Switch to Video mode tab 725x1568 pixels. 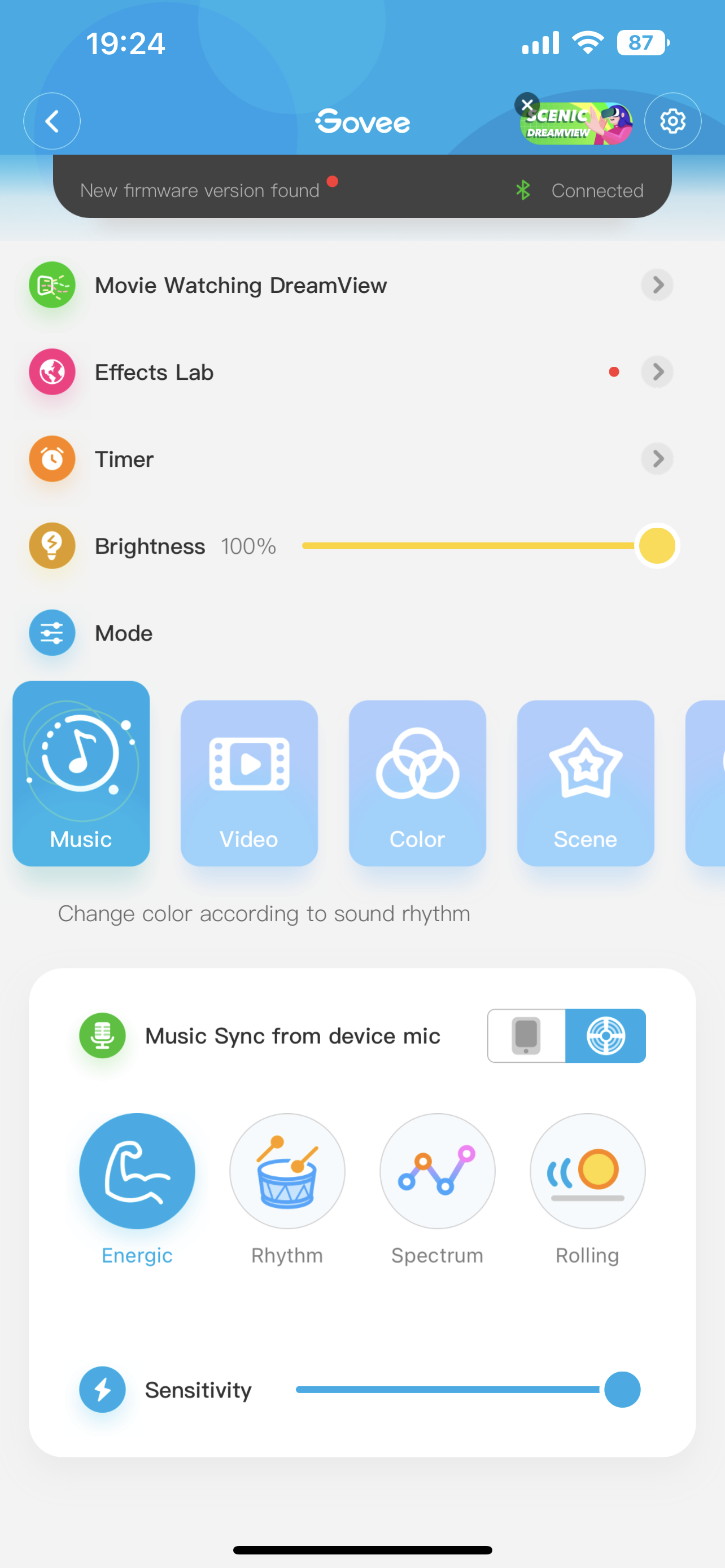coord(249,783)
